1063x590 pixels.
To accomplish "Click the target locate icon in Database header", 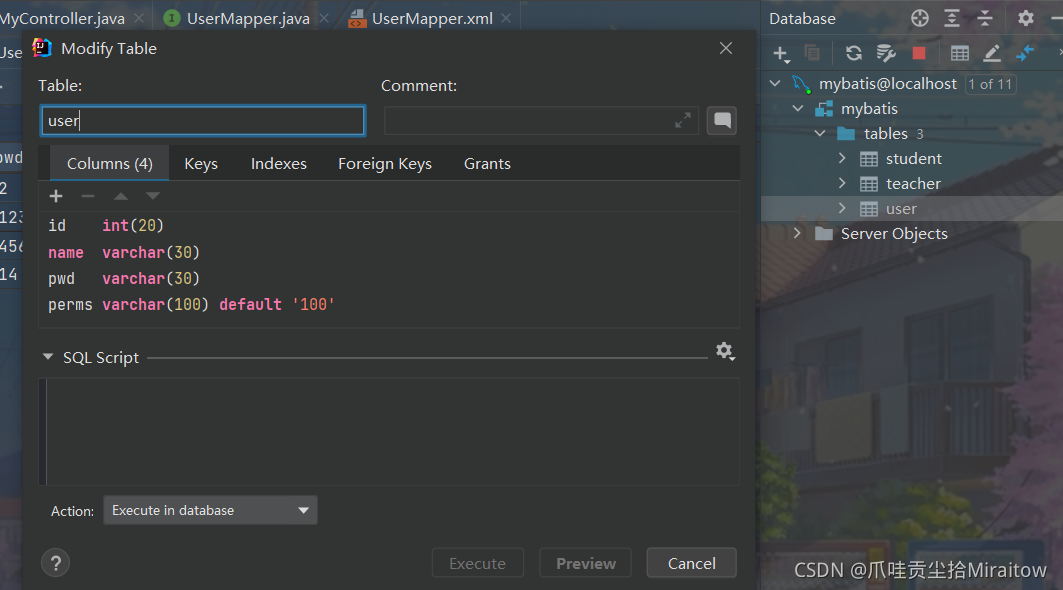I will point(919,18).
